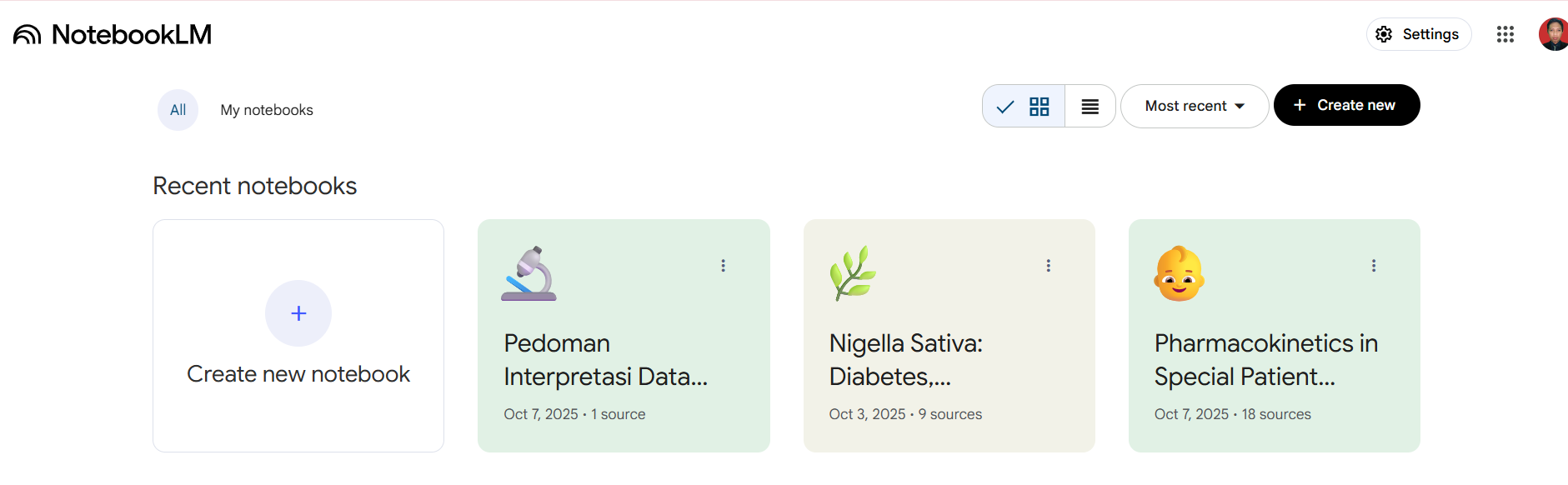The height and width of the screenshot is (485, 1568).
Task: Open the Google apps grid menu
Action: 1505,34
